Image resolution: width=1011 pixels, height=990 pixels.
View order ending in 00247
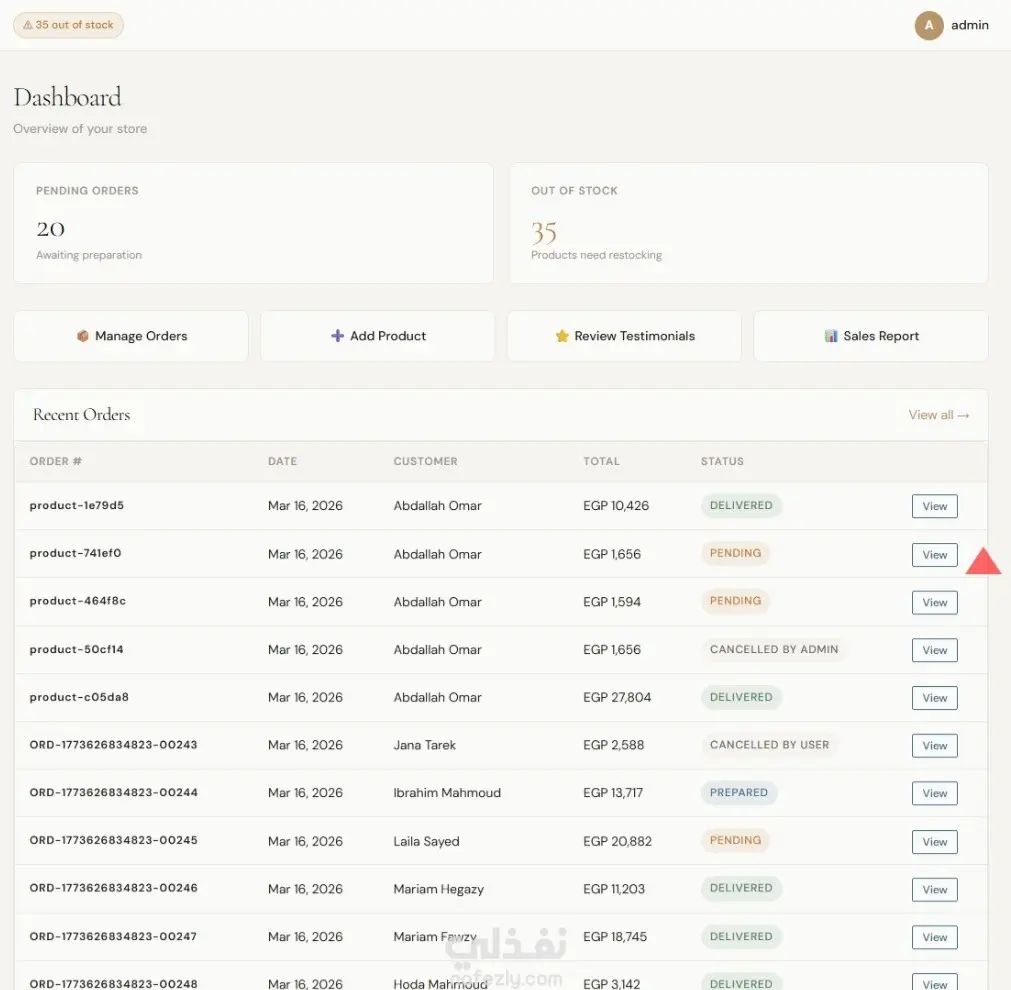point(934,937)
